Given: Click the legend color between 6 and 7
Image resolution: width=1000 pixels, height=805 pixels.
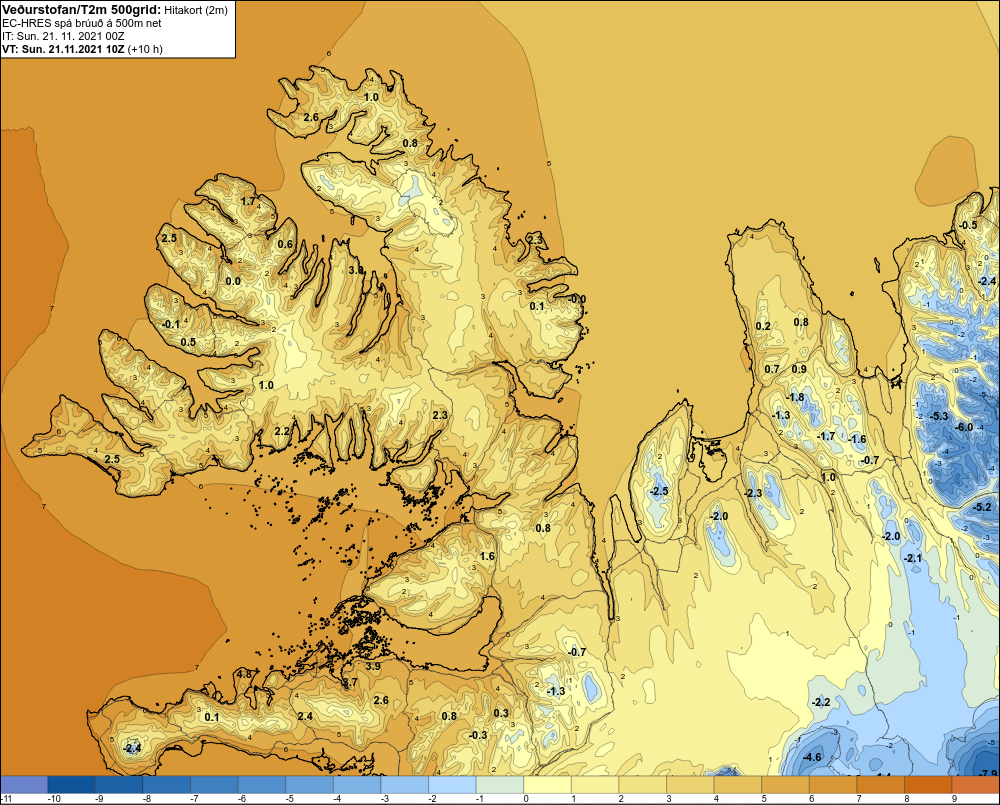Looking at the screenshot, I should coord(834,785).
